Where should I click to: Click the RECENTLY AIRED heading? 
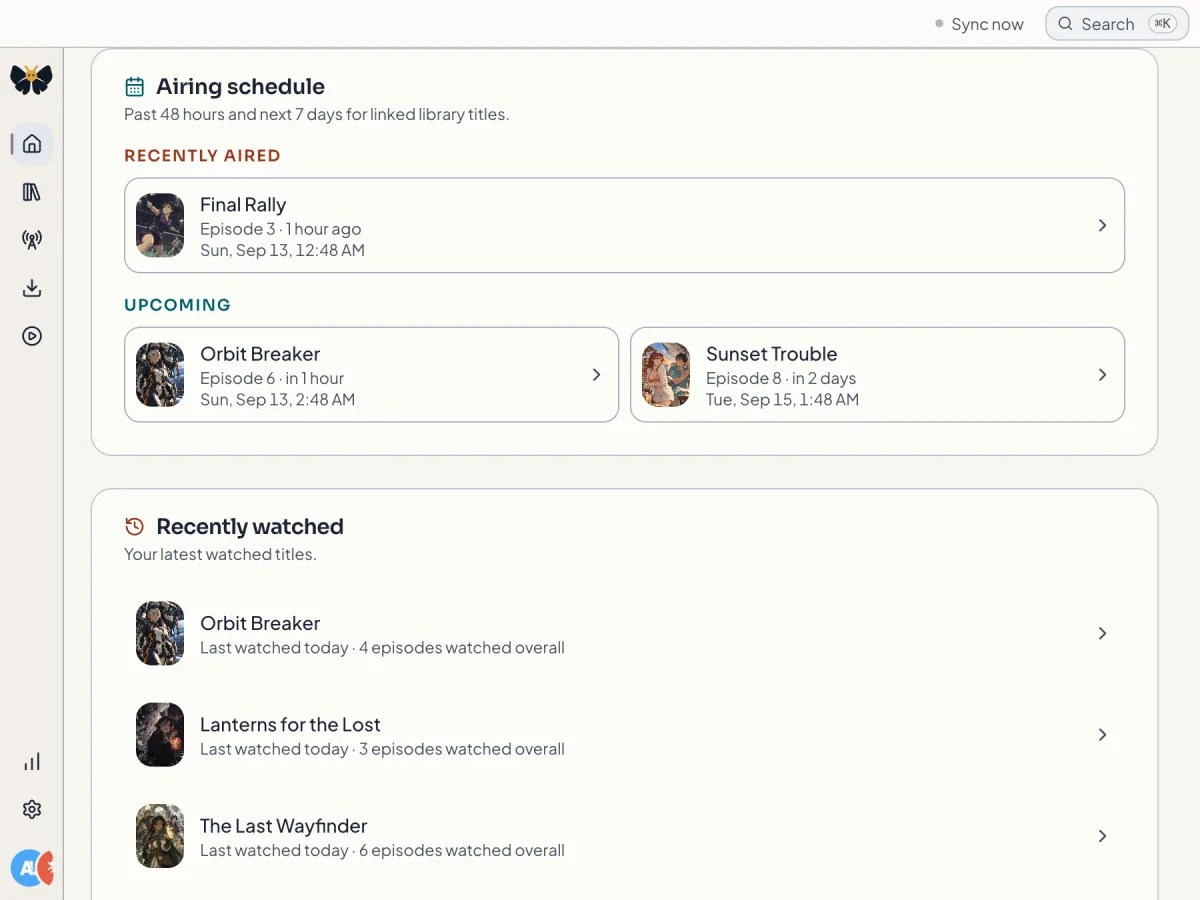coord(202,156)
